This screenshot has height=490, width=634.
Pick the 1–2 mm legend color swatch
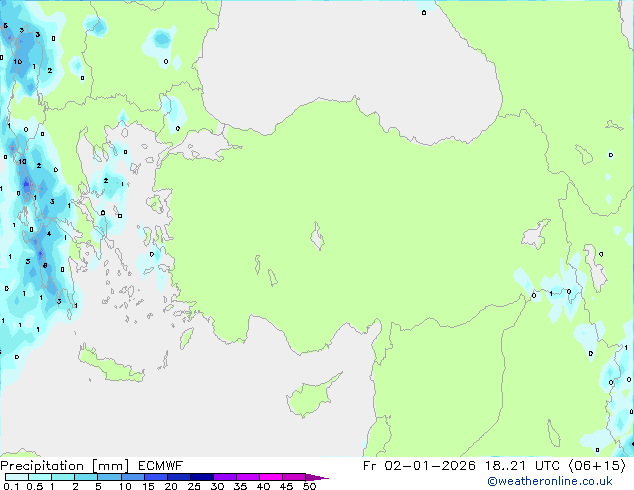coord(63,477)
